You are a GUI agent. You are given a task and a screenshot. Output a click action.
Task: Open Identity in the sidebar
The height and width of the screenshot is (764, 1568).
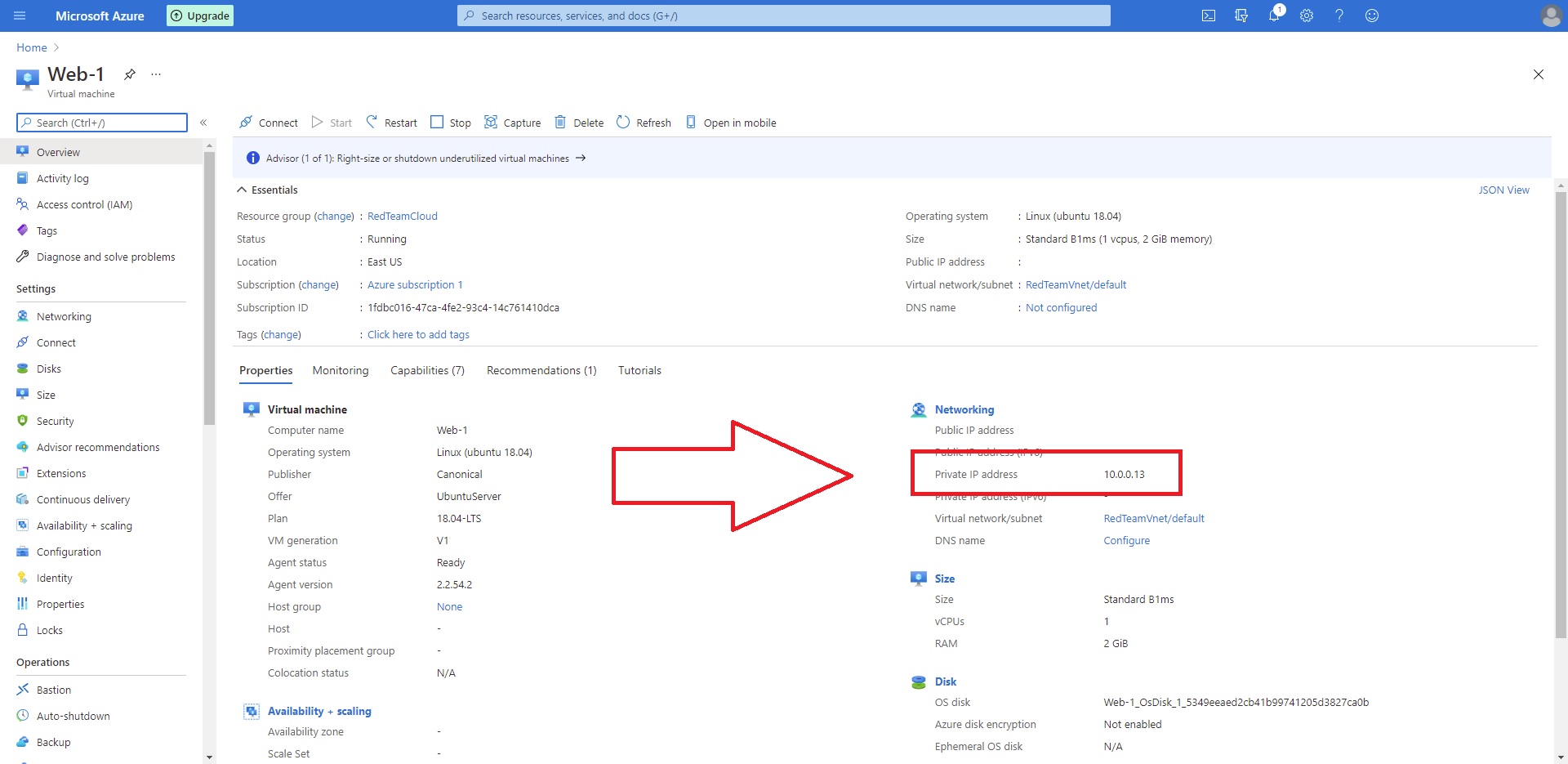point(55,578)
